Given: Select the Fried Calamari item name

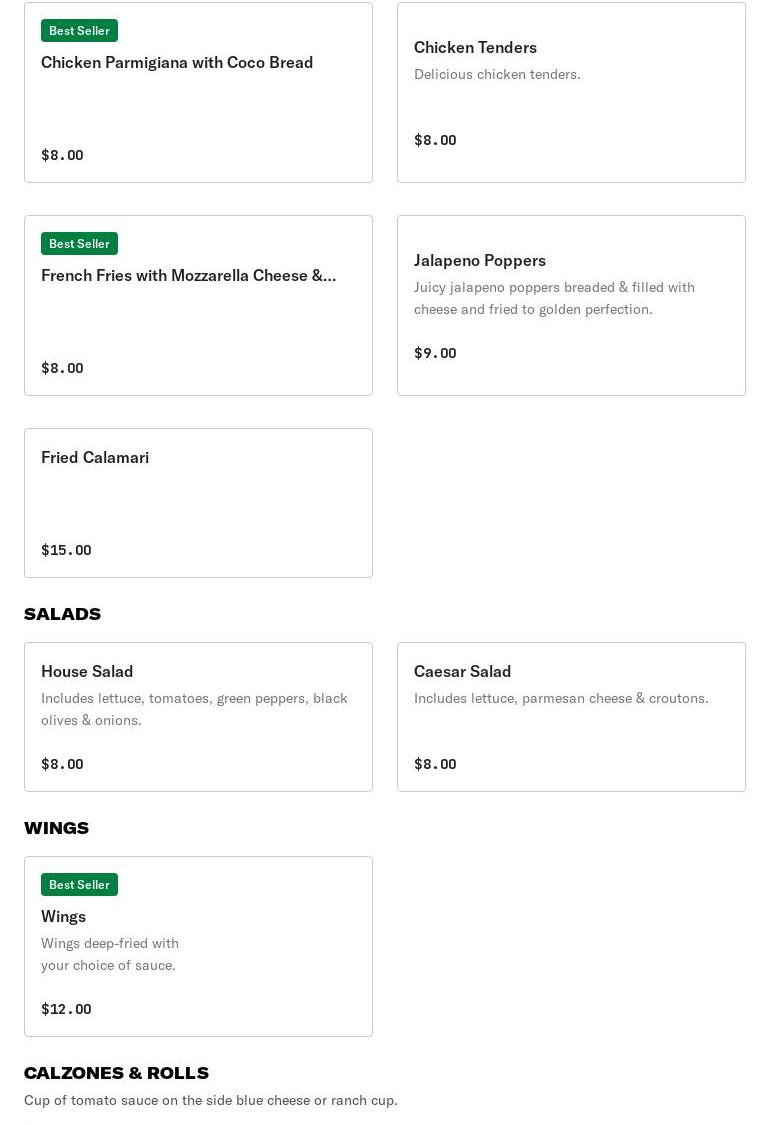Looking at the screenshot, I should click(95, 457).
